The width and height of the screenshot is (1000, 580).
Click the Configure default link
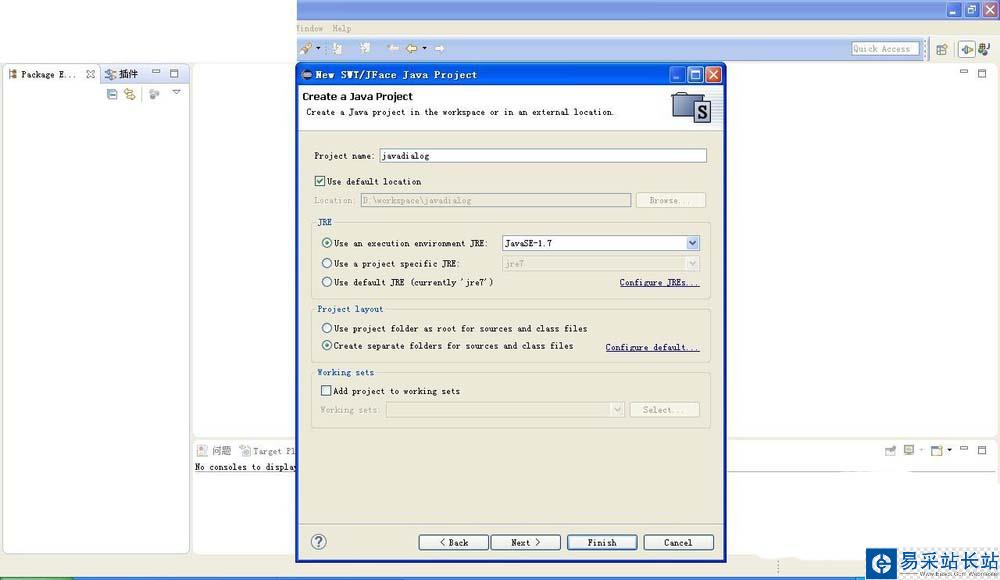click(652, 347)
